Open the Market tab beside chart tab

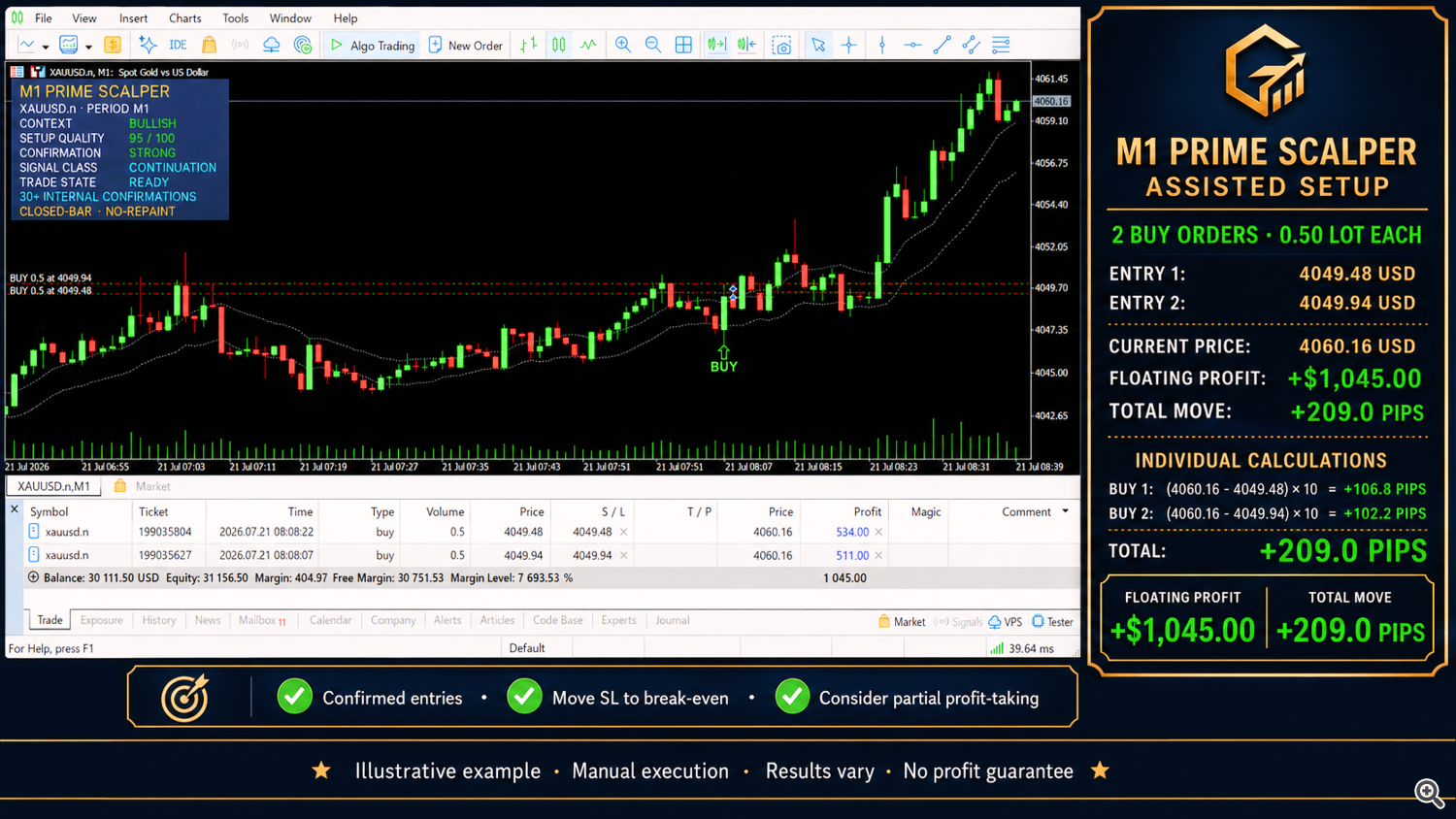point(143,486)
